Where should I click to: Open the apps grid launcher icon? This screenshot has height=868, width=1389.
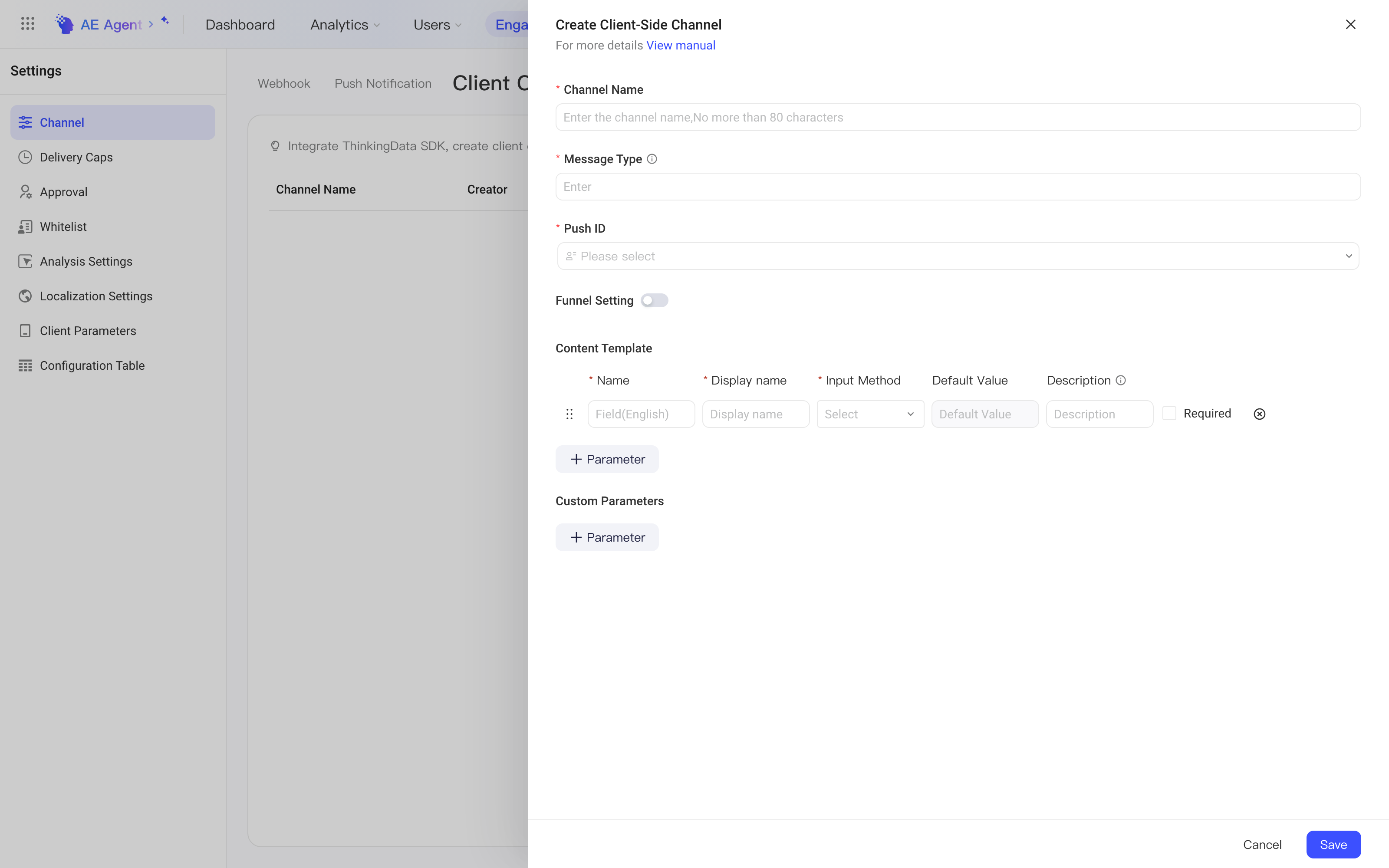(x=27, y=23)
